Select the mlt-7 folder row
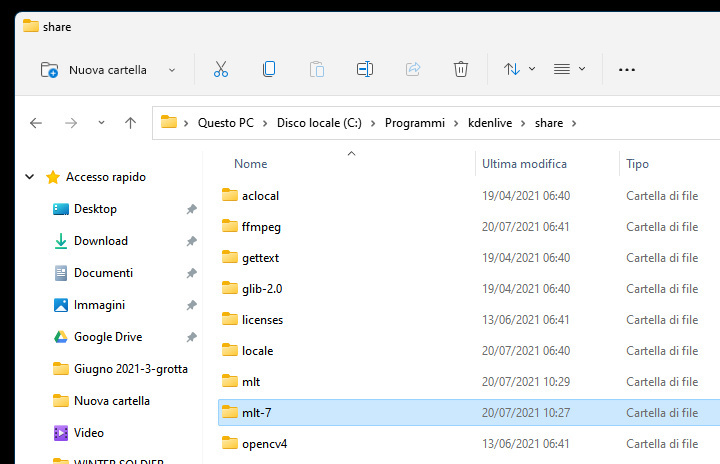Viewport: 720px width, 464px height. pyautogui.click(x=469, y=413)
